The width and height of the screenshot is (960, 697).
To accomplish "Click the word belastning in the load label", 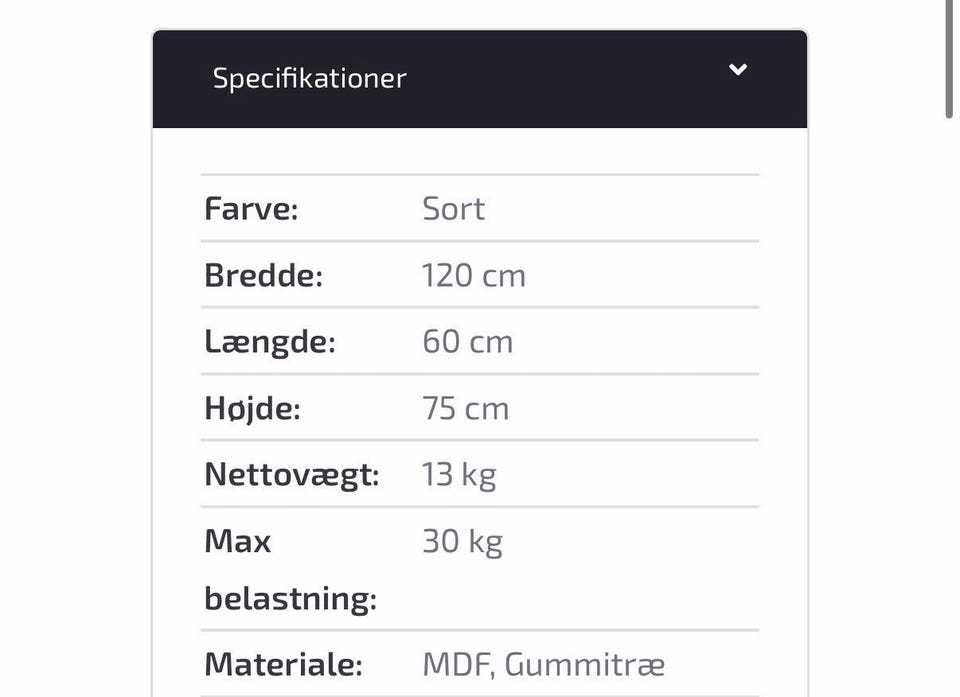I will [x=290, y=599].
